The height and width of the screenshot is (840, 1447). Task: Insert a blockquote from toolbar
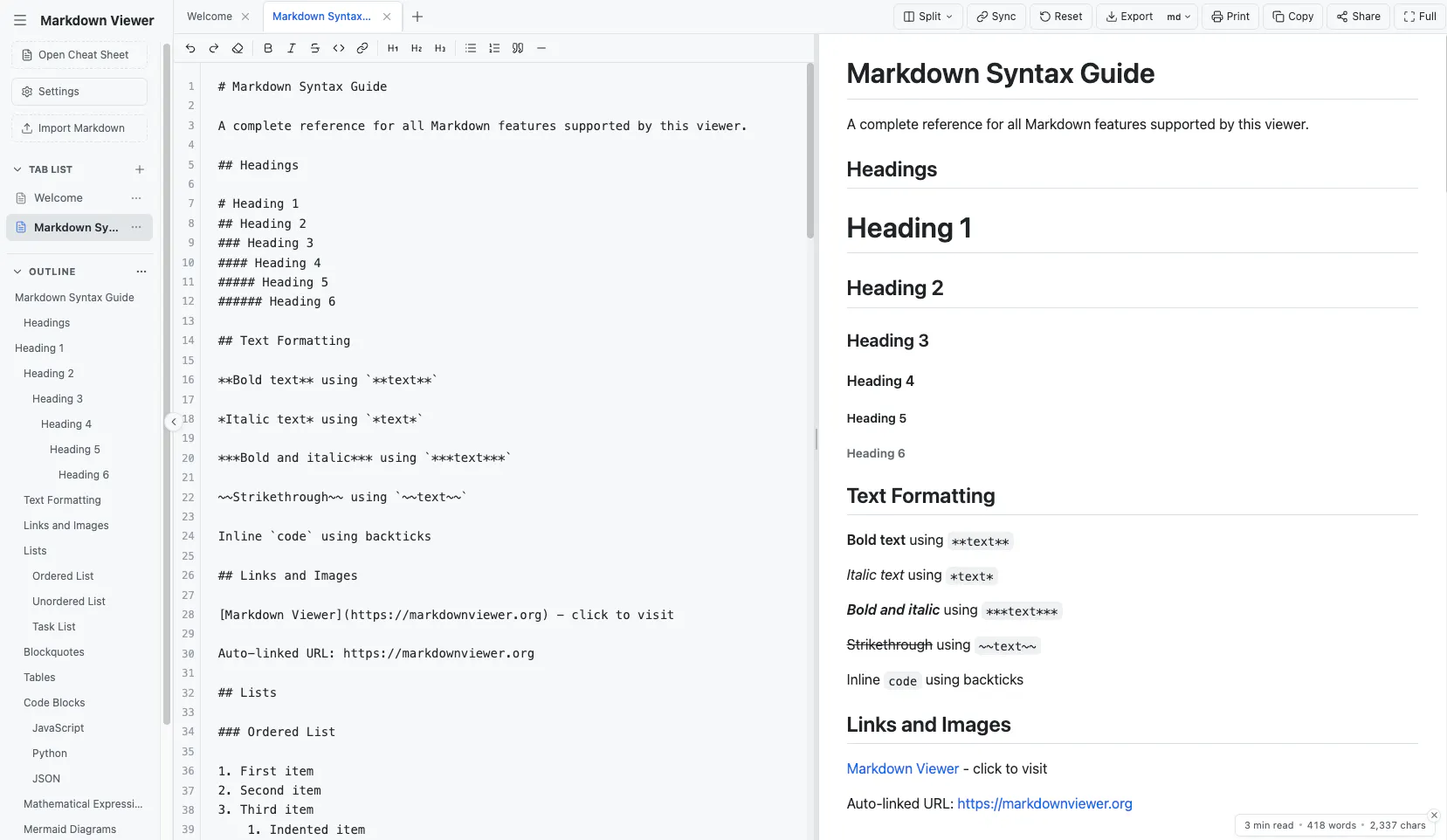click(518, 48)
